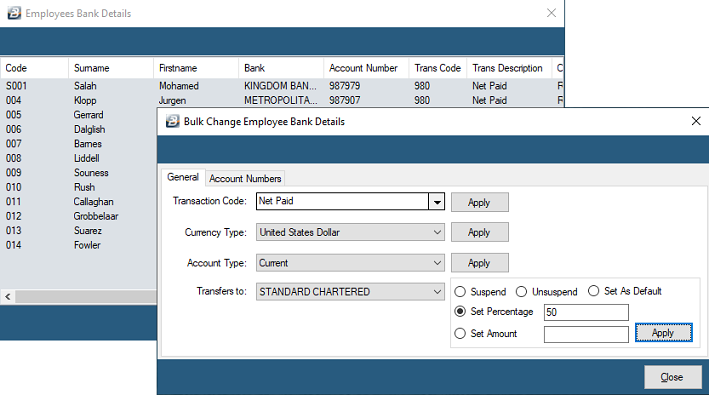
Task: Apply the Transaction Code change
Action: click(x=479, y=202)
